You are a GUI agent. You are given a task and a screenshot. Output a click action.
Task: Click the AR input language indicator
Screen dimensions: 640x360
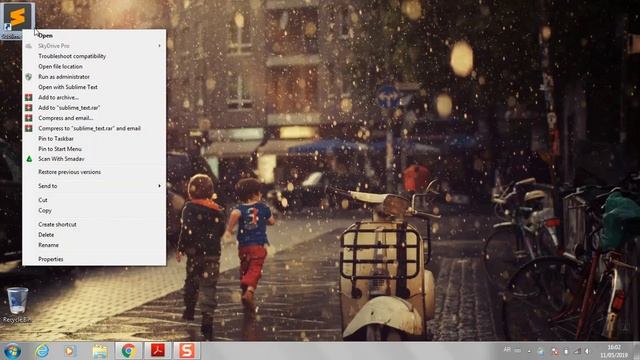coord(507,350)
